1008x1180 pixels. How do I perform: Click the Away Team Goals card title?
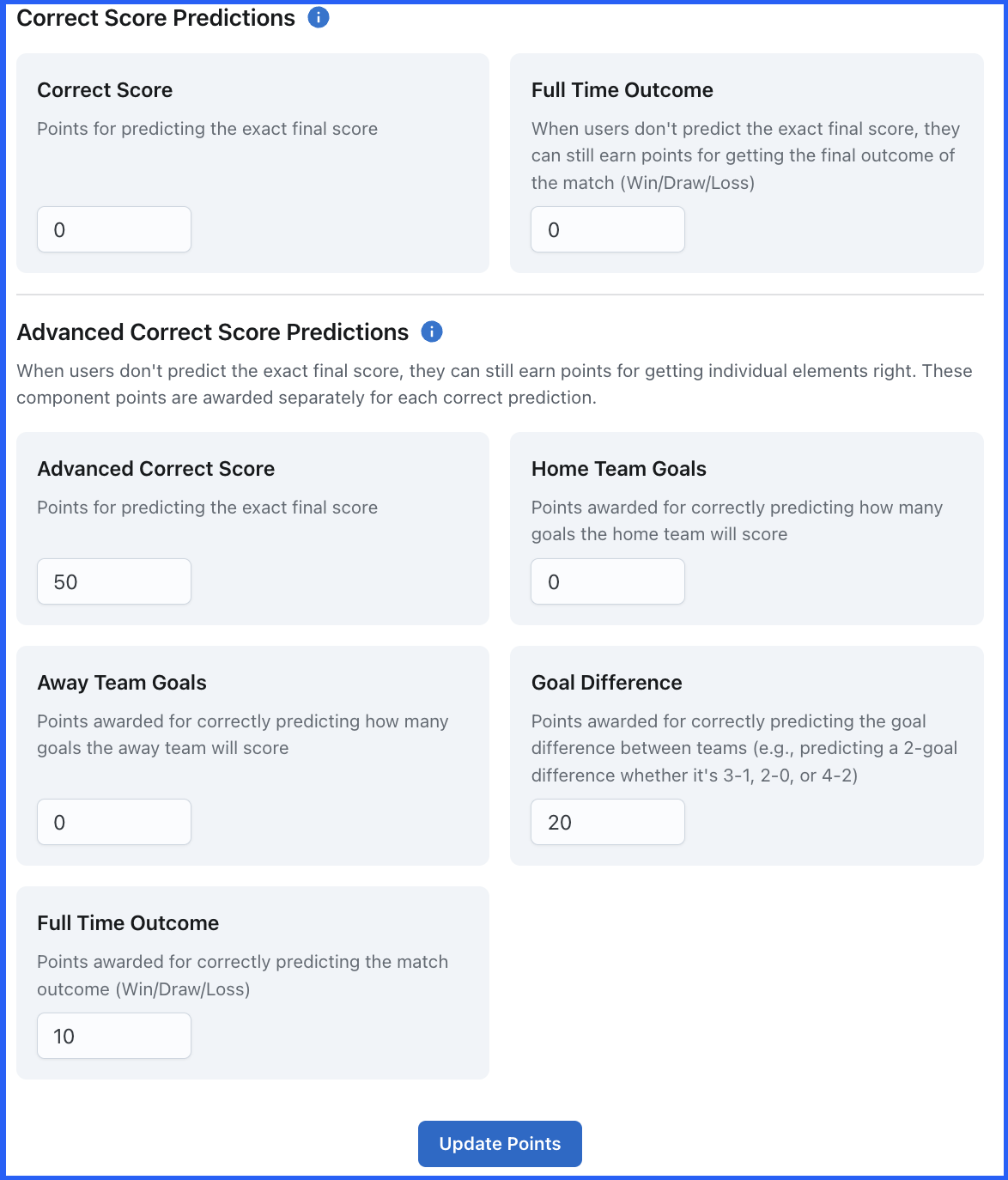[x=122, y=683]
